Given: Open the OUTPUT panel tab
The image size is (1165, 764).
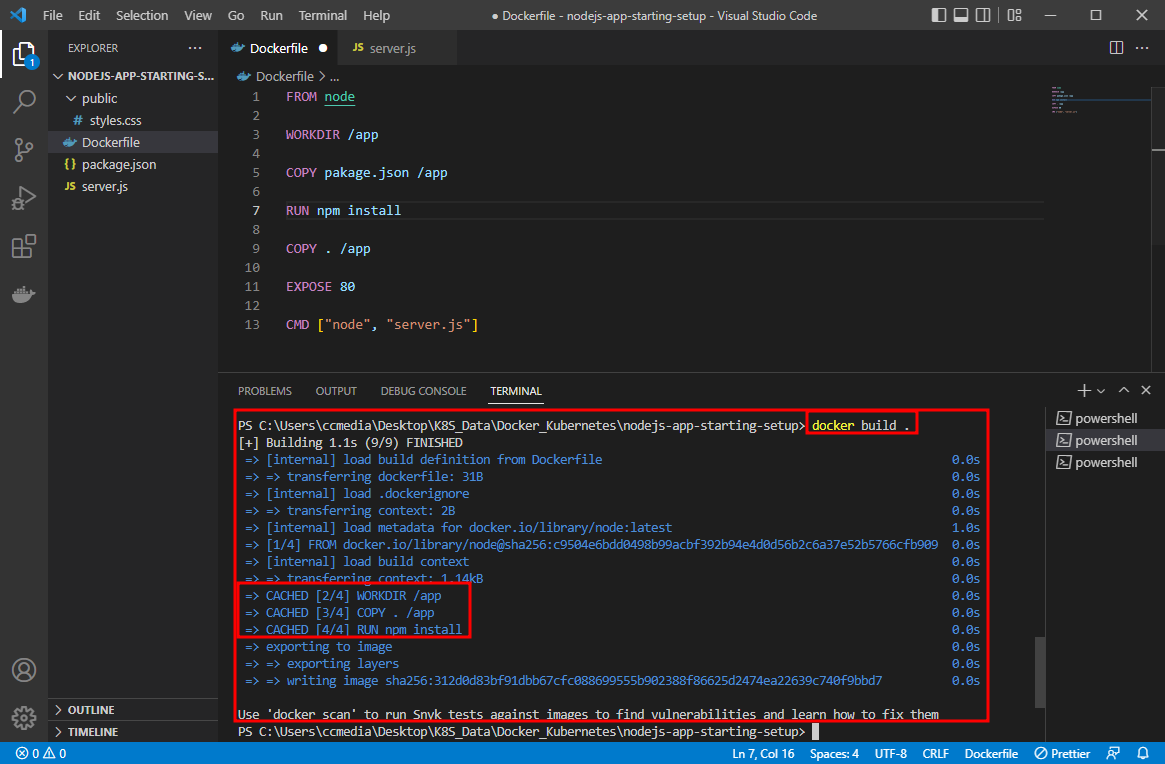Looking at the screenshot, I should click(x=336, y=391).
